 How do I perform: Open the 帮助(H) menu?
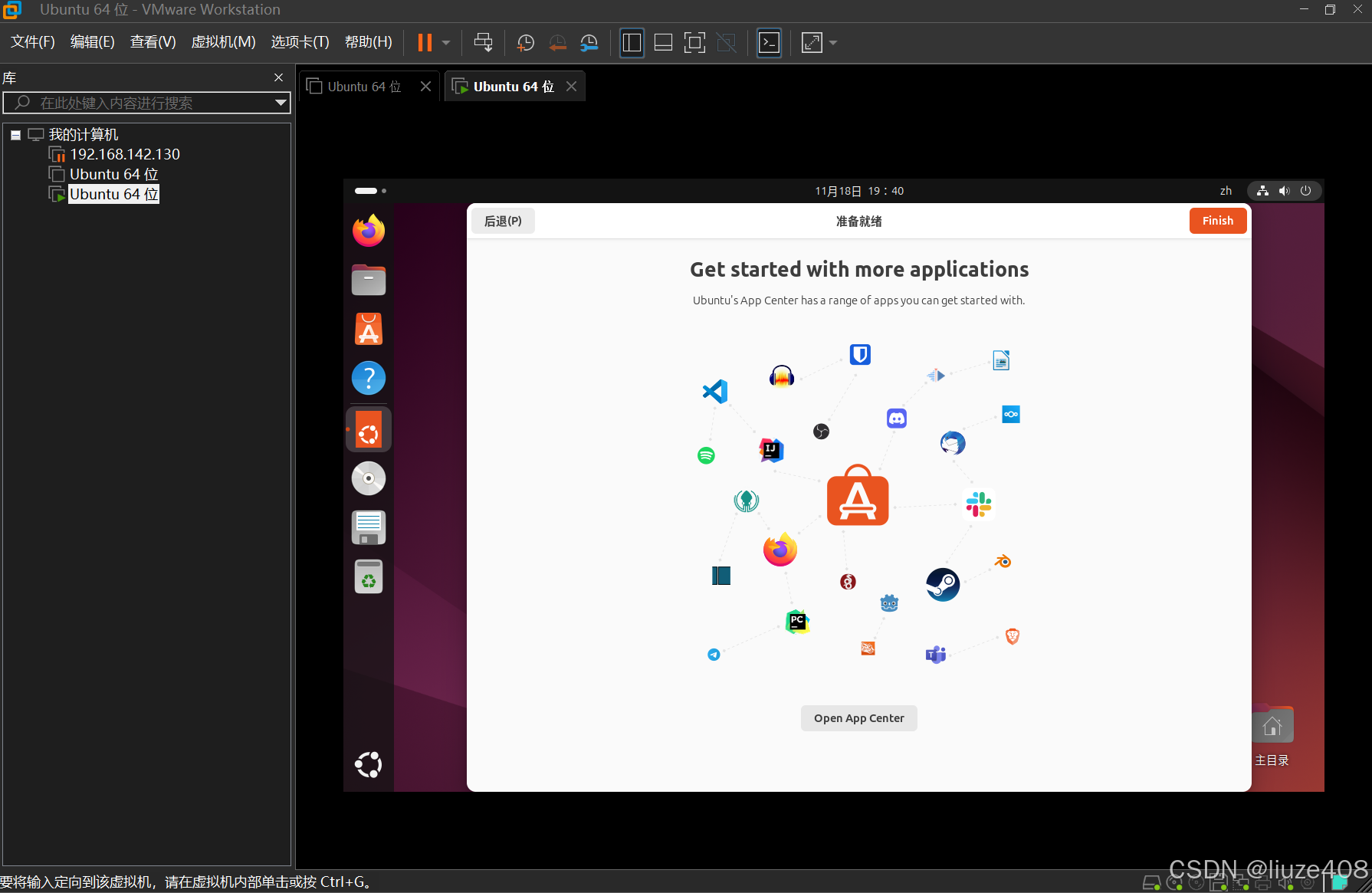pos(369,42)
